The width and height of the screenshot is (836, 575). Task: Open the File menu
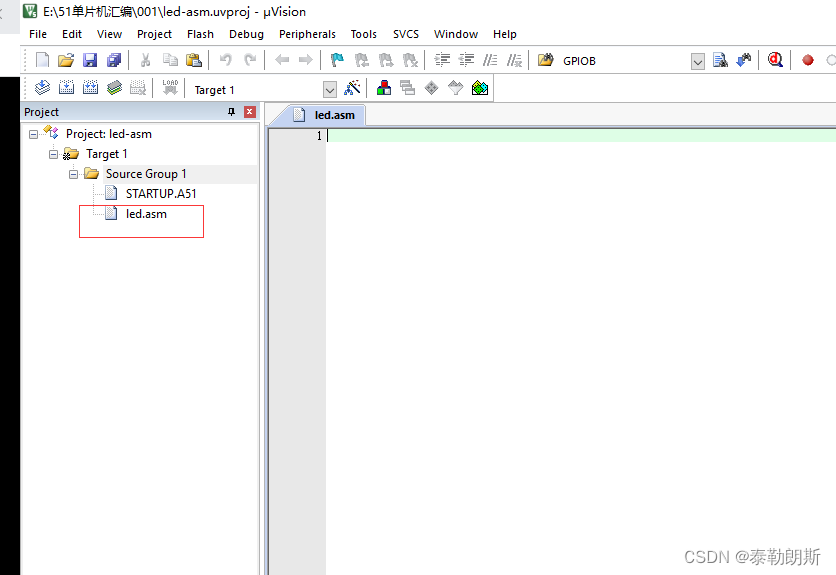[x=38, y=34]
